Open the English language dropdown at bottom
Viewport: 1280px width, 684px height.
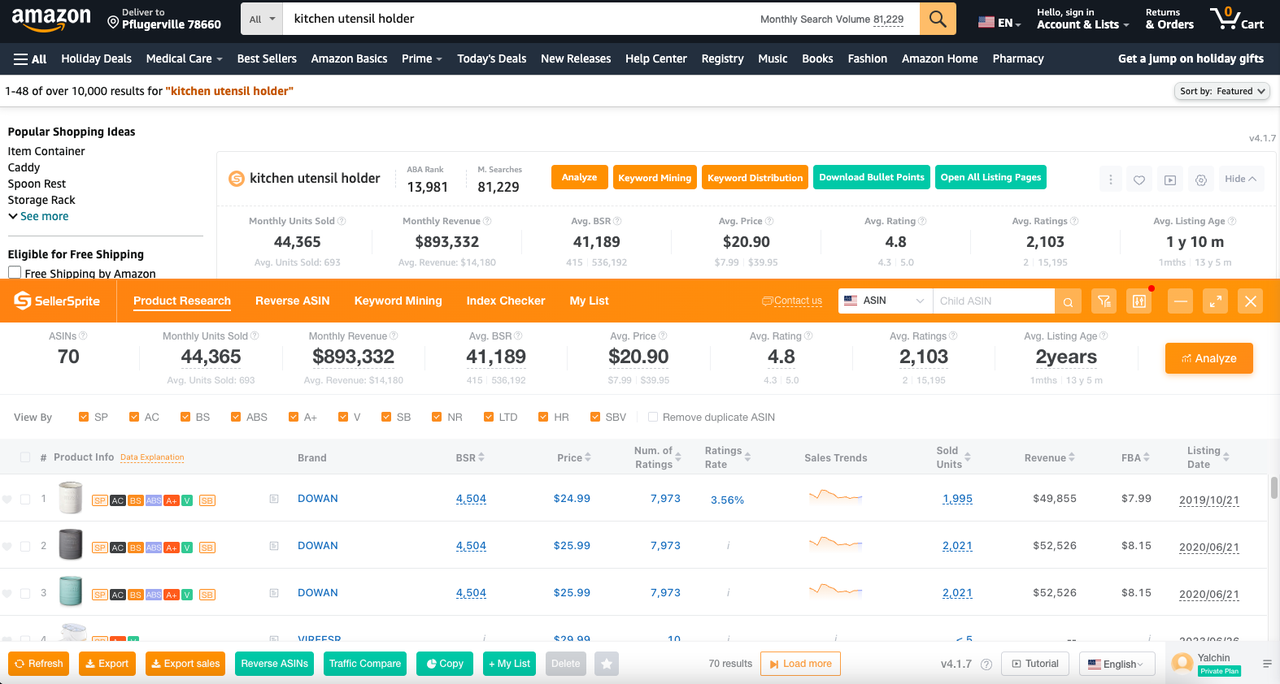point(1118,664)
